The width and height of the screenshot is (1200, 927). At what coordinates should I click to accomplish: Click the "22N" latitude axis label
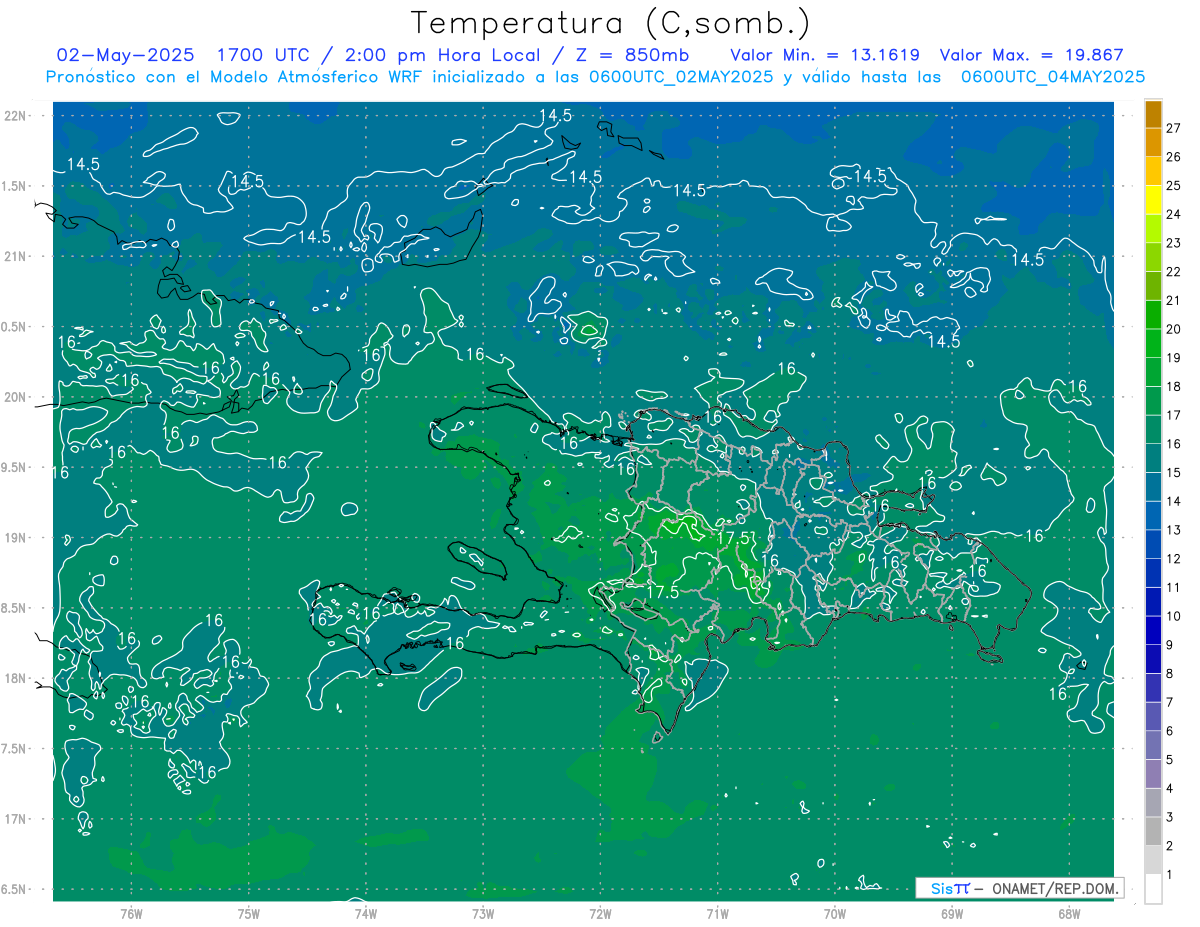click(x=14, y=116)
